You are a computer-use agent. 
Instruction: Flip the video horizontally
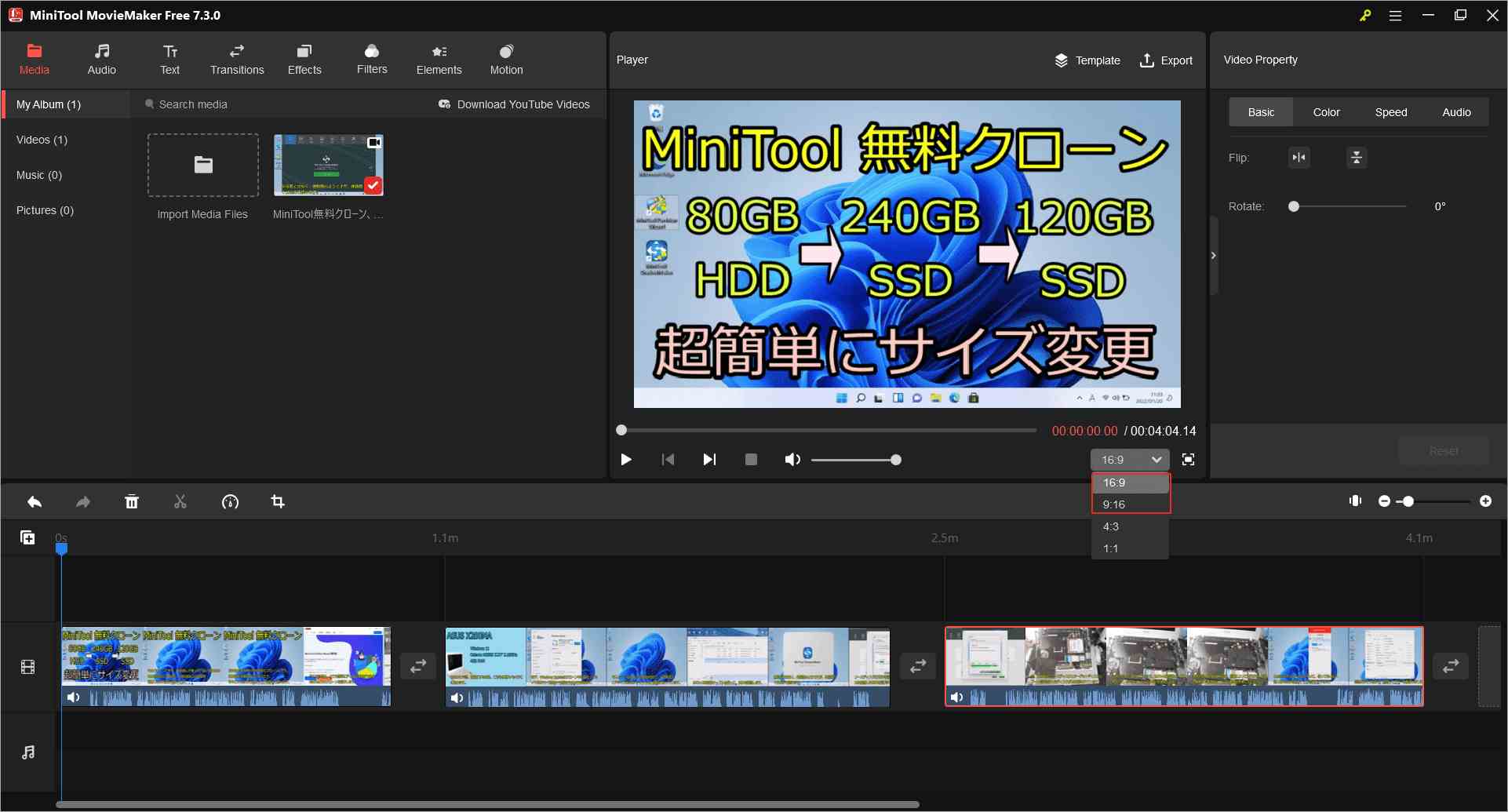tap(1299, 158)
